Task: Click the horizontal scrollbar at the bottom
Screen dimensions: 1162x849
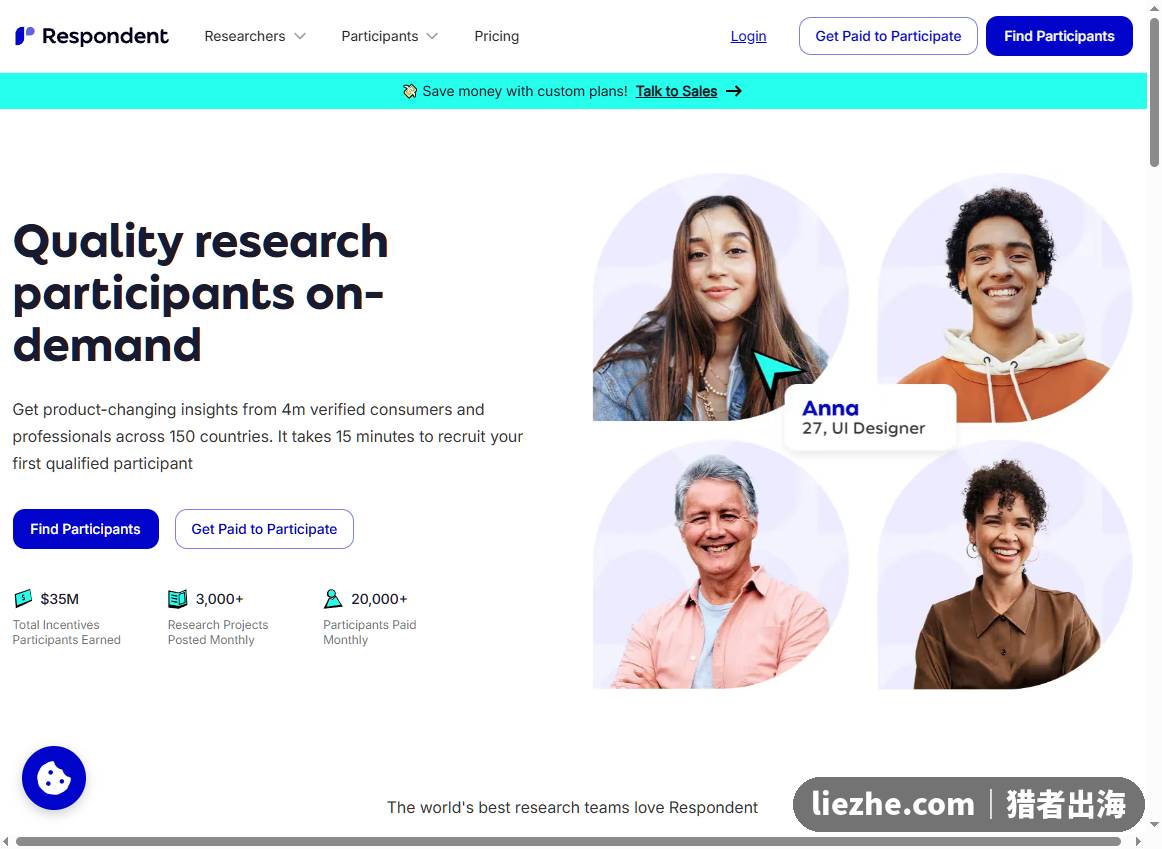Action: click(x=568, y=841)
